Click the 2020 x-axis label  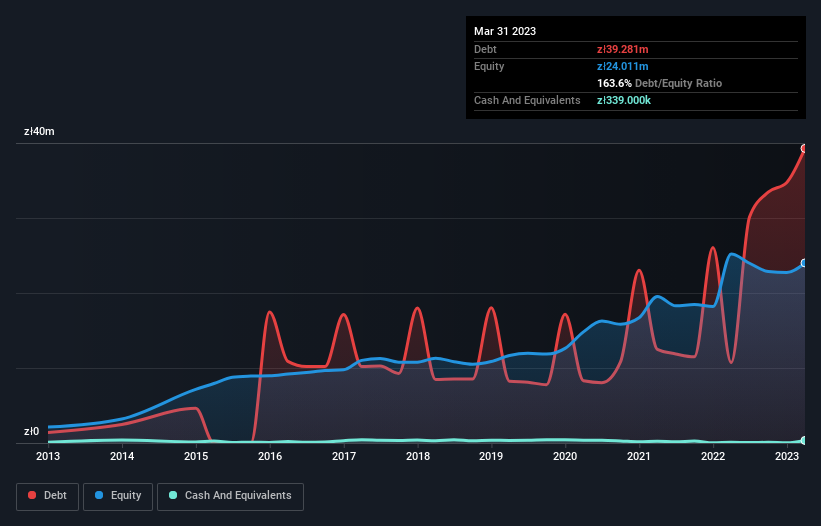coord(565,456)
